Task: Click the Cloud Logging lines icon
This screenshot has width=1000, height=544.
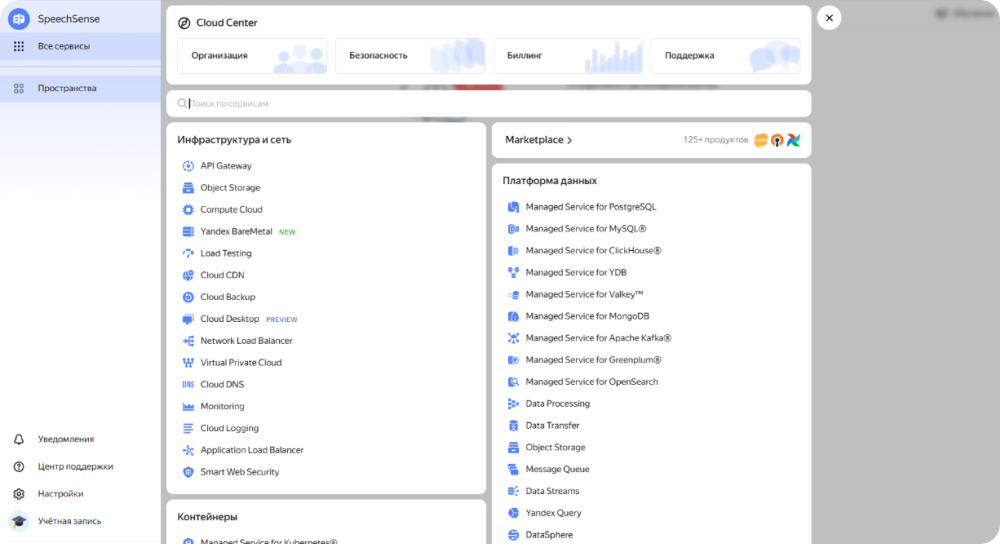Action: [x=188, y=429]
